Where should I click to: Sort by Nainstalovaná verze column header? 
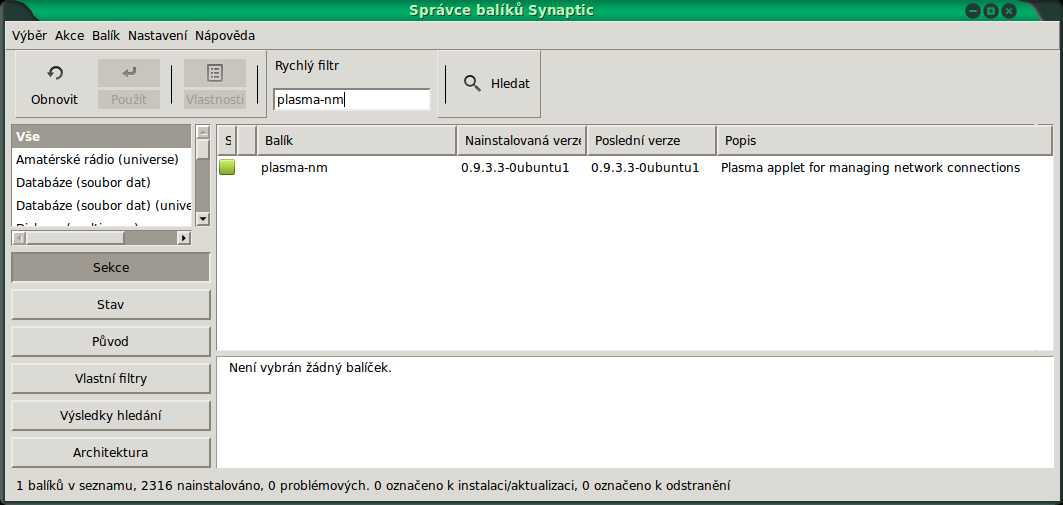pyautogui.click(x=521, y=141)
